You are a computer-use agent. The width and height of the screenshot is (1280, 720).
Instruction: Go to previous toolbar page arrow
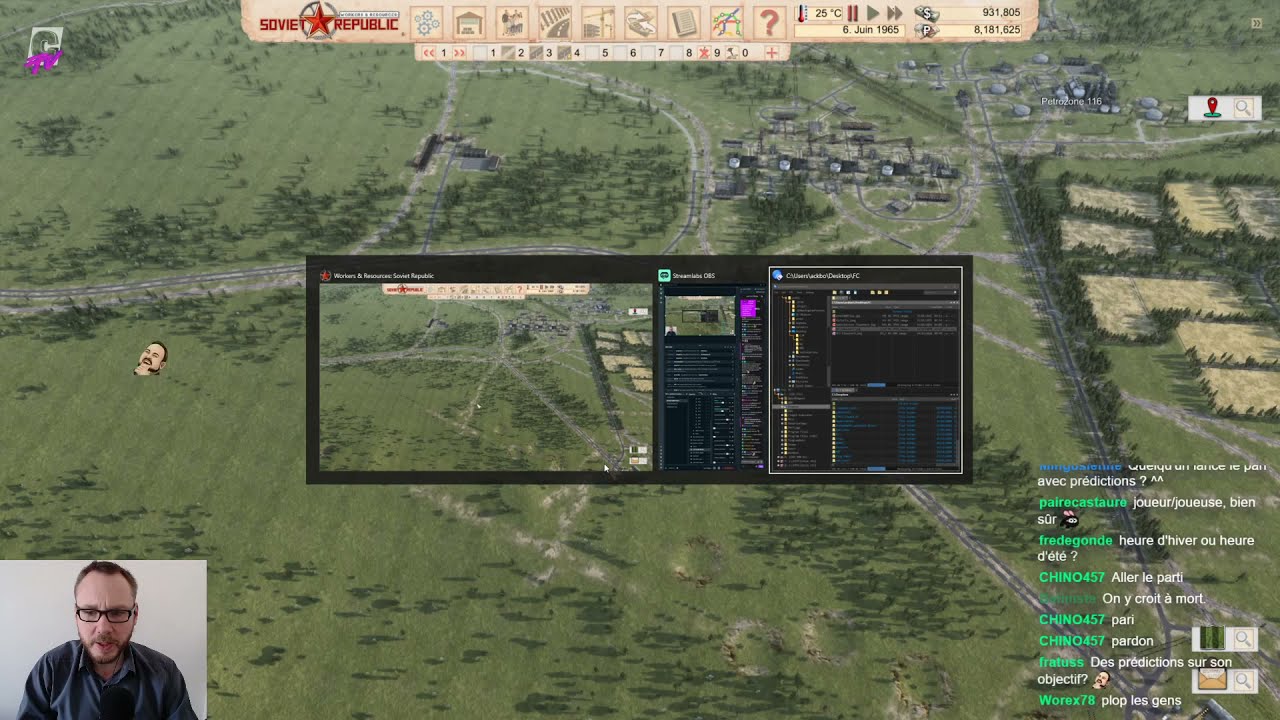(429, 52)
